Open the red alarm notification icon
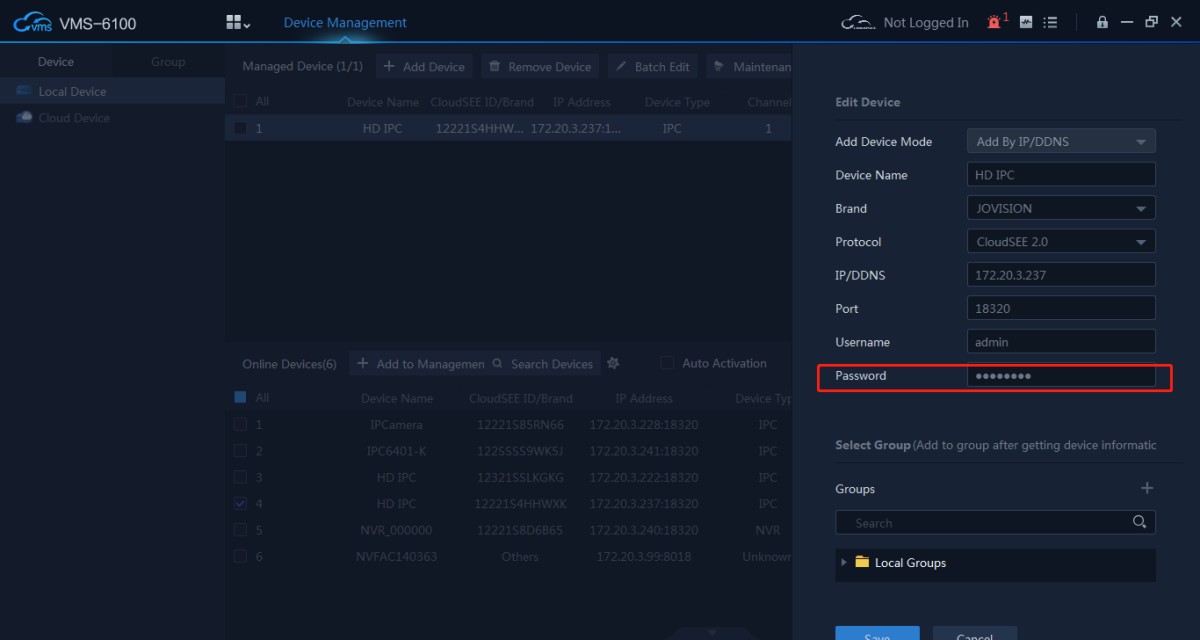 point(995,22)
